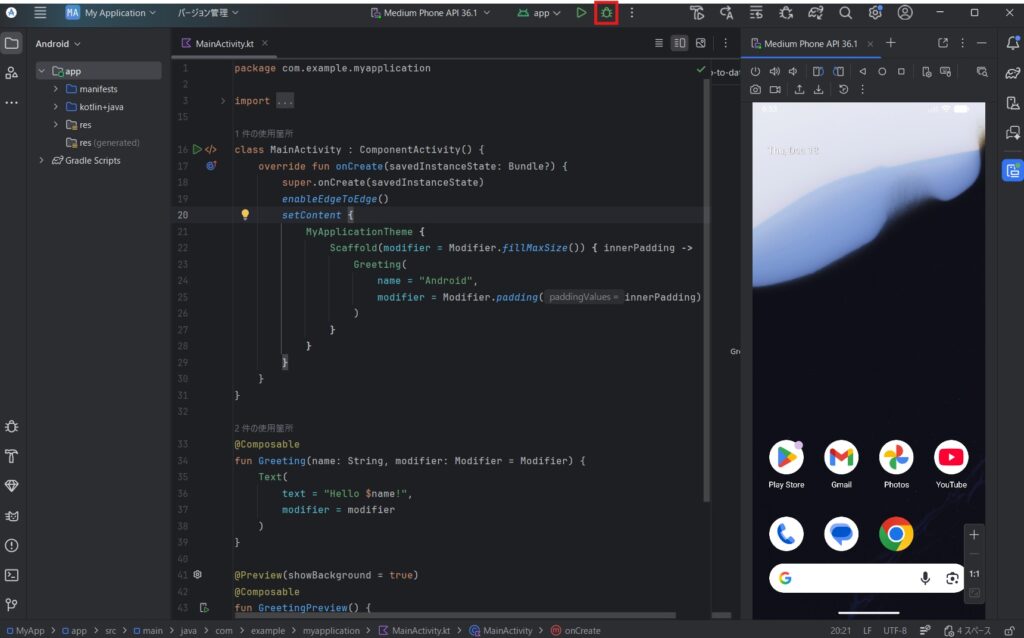Open the Build hammer tool window
The image size is (1024, 638).
click(12, 456)
